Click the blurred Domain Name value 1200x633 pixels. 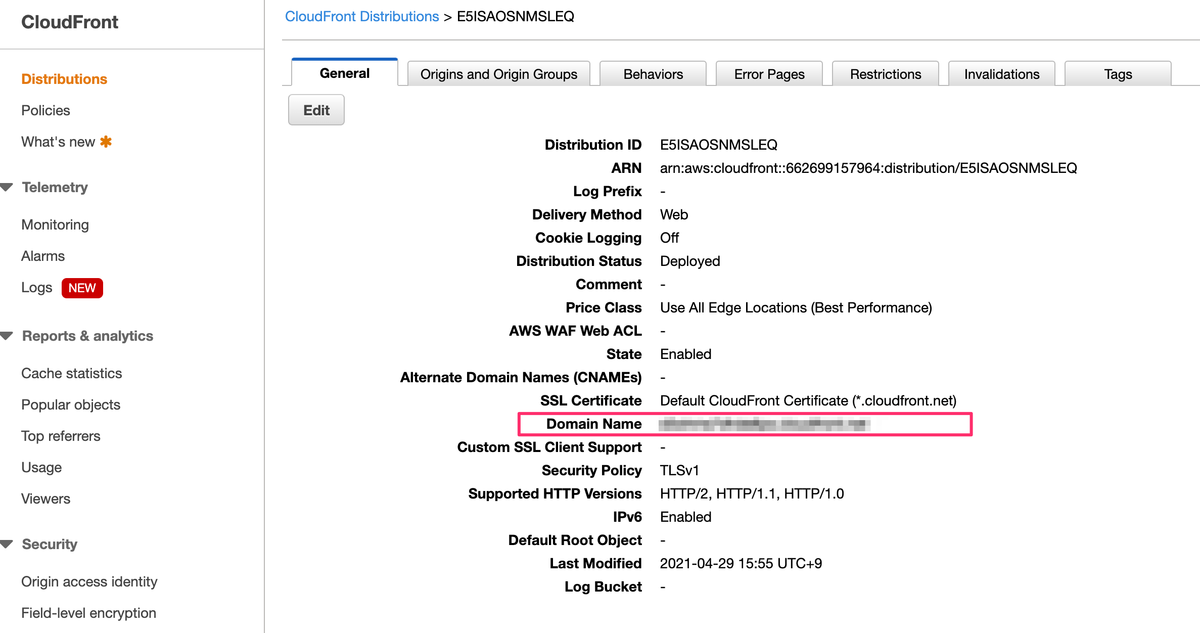coord(764,424)
